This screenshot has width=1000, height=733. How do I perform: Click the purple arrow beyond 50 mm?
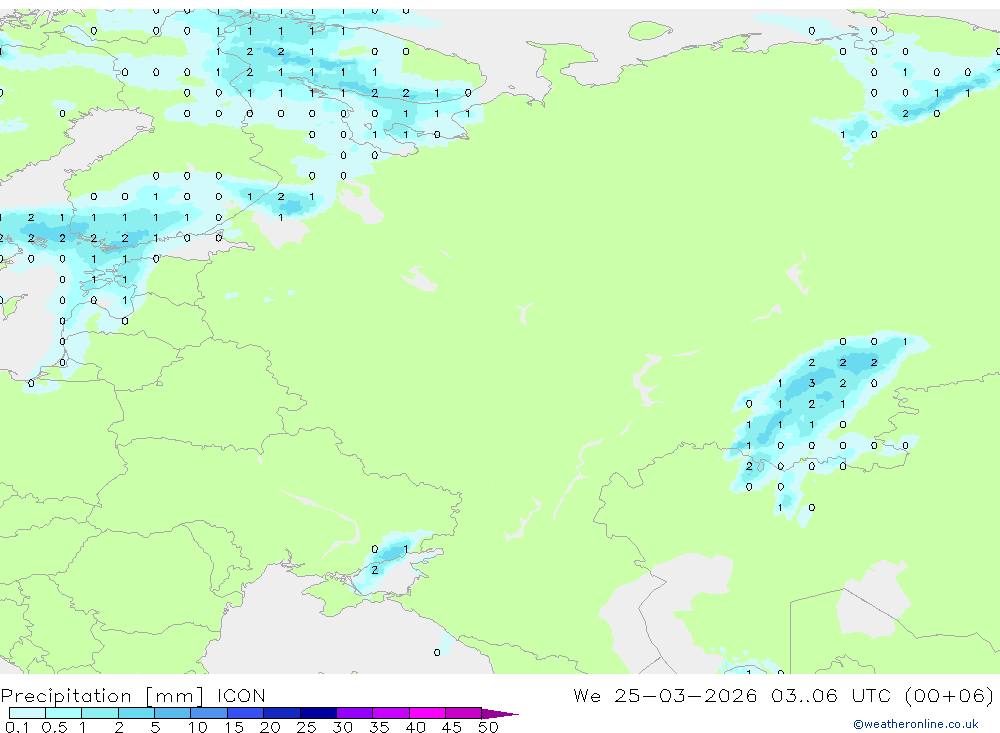(x=499, y=713)
